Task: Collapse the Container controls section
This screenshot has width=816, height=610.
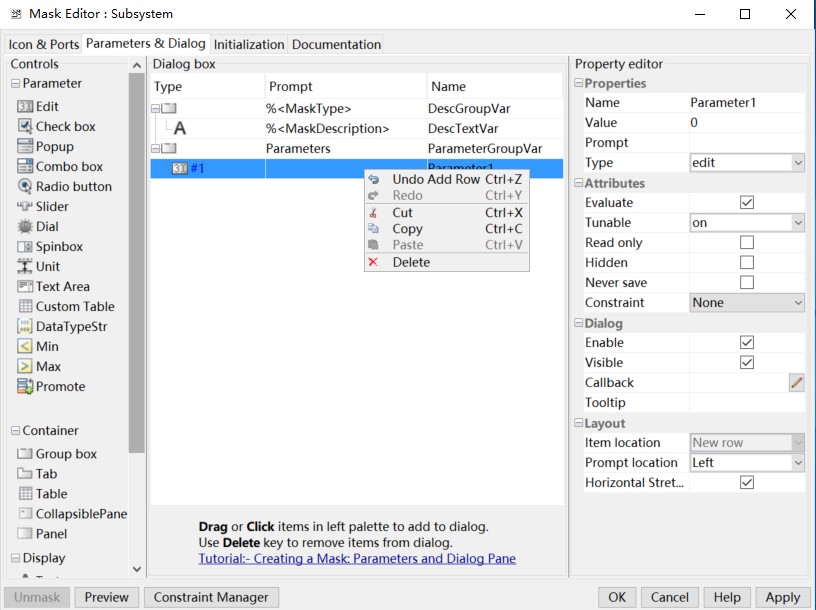Action: click(x=16, y=430)
